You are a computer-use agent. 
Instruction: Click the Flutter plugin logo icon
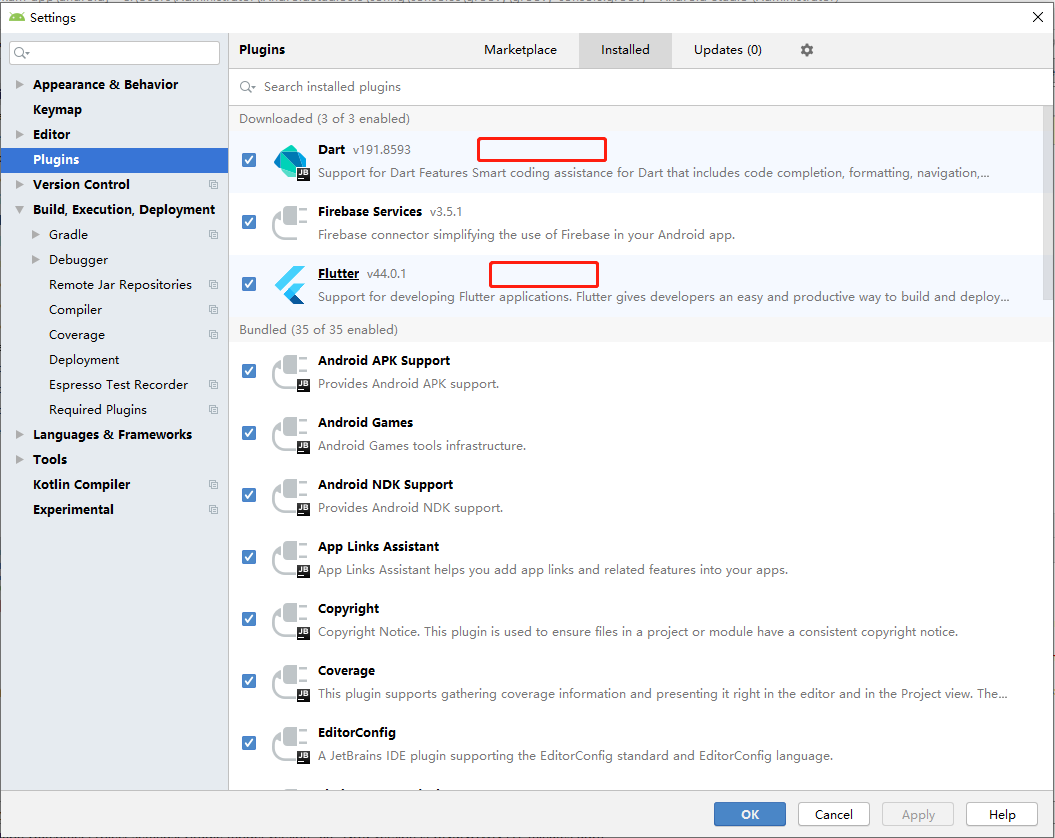pyautogui.click(x=290, y=285)
